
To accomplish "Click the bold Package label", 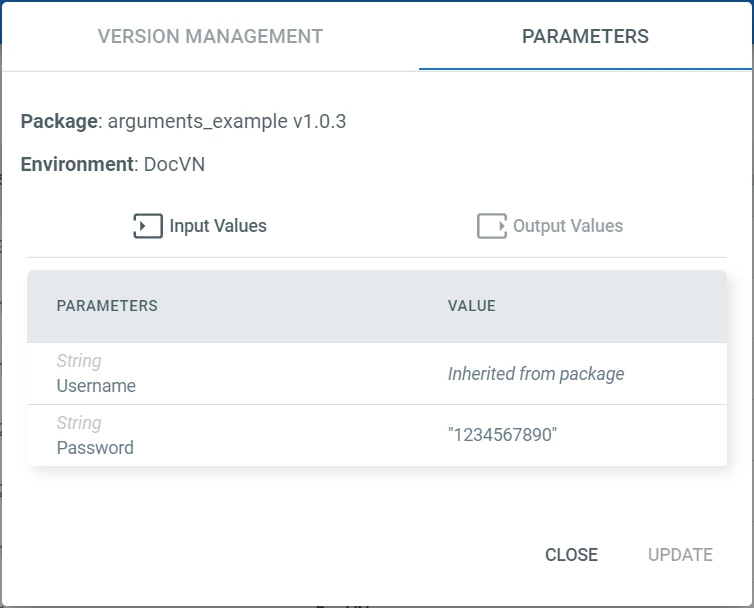I will click(x=60, y=121).
